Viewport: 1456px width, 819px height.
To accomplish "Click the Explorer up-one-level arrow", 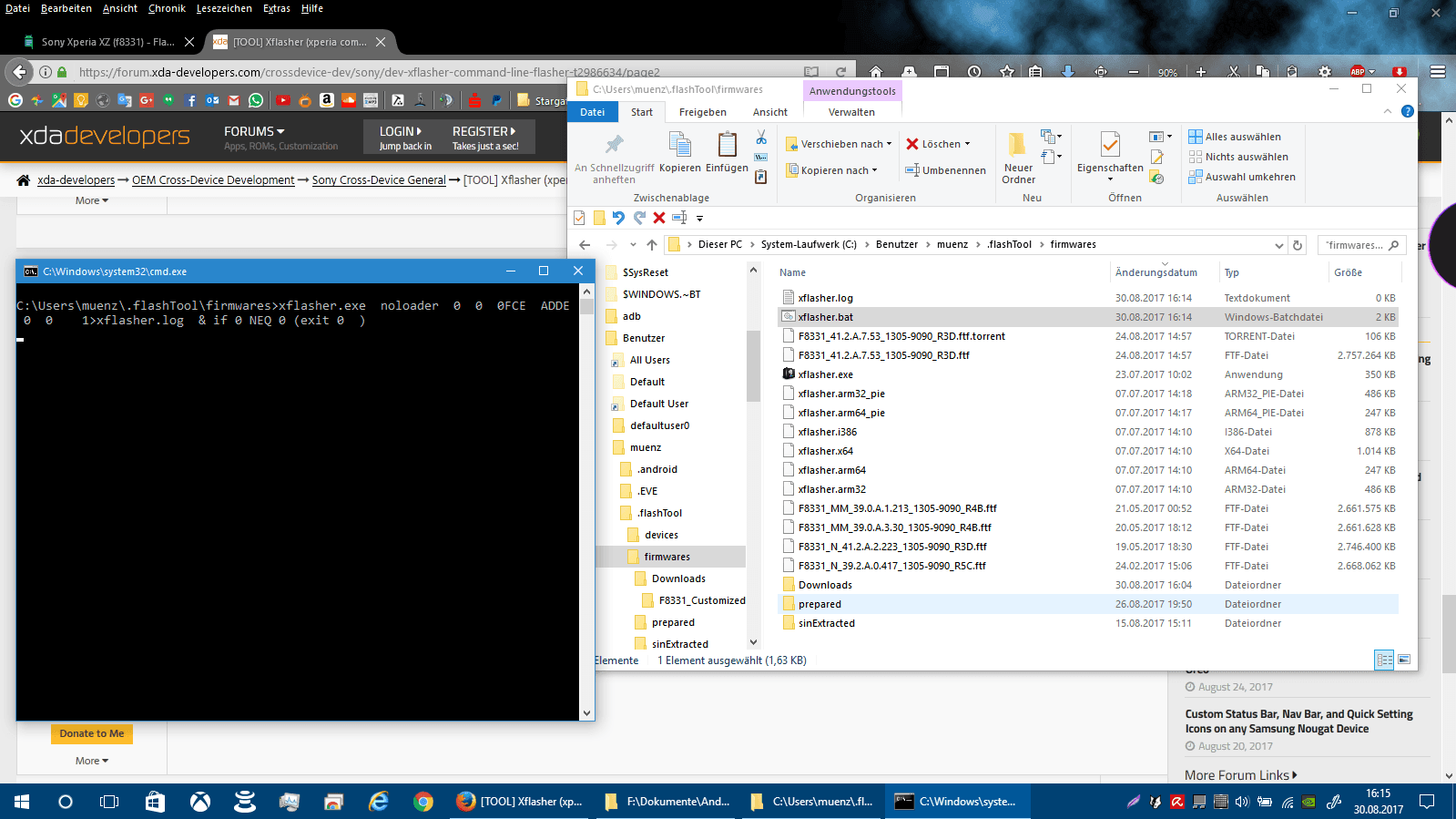I will click(x=652, y=244).
